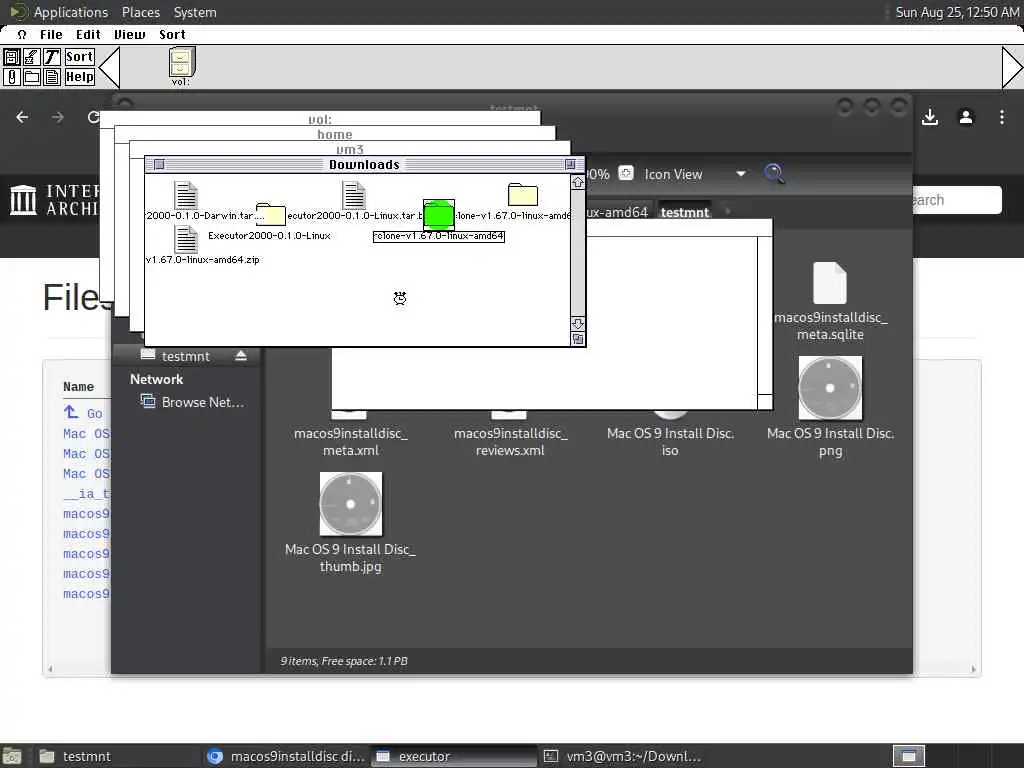Click the browser back arrow
This screenshot has width=1024, height=768.
pos(22,117)
